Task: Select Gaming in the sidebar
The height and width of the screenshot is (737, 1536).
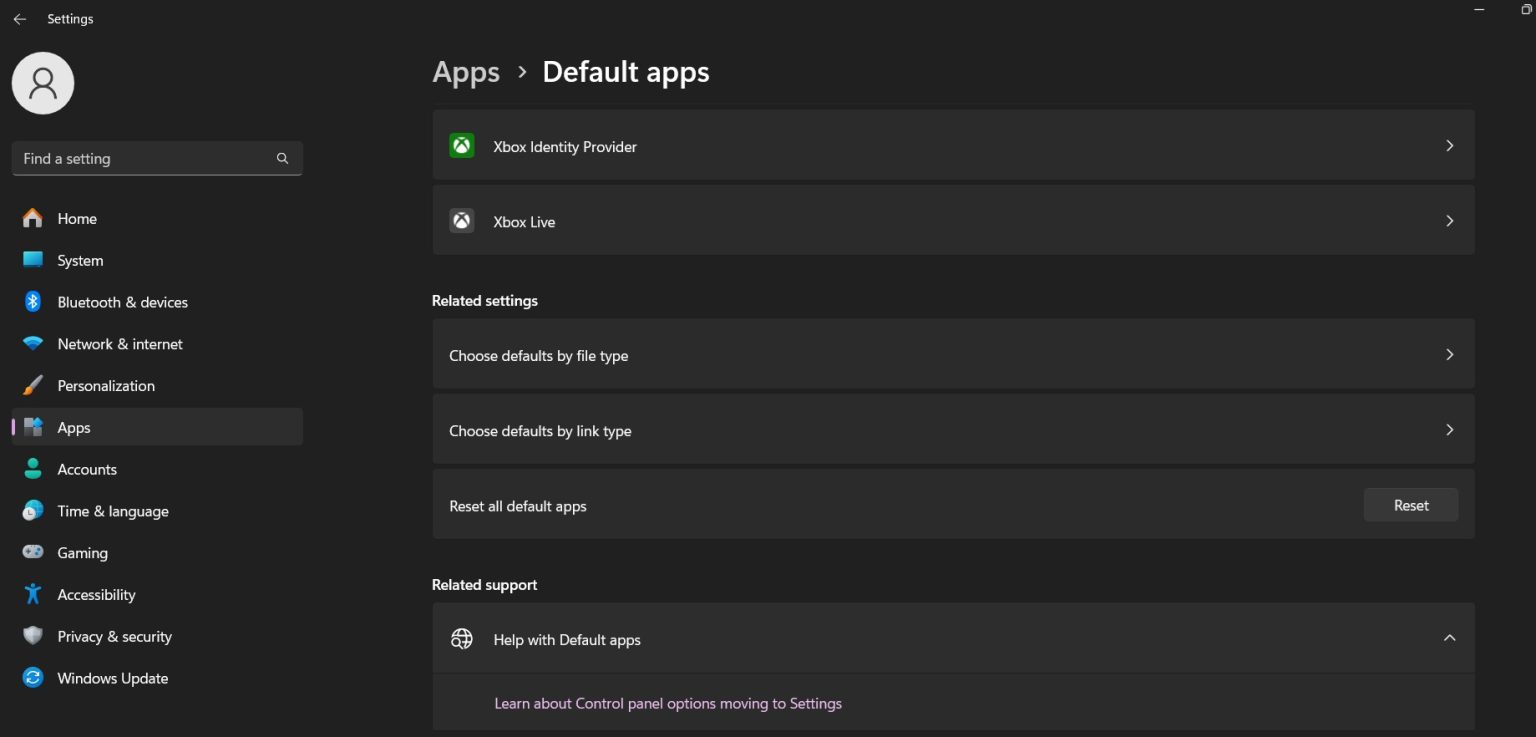Action: (x=81, y=553)
